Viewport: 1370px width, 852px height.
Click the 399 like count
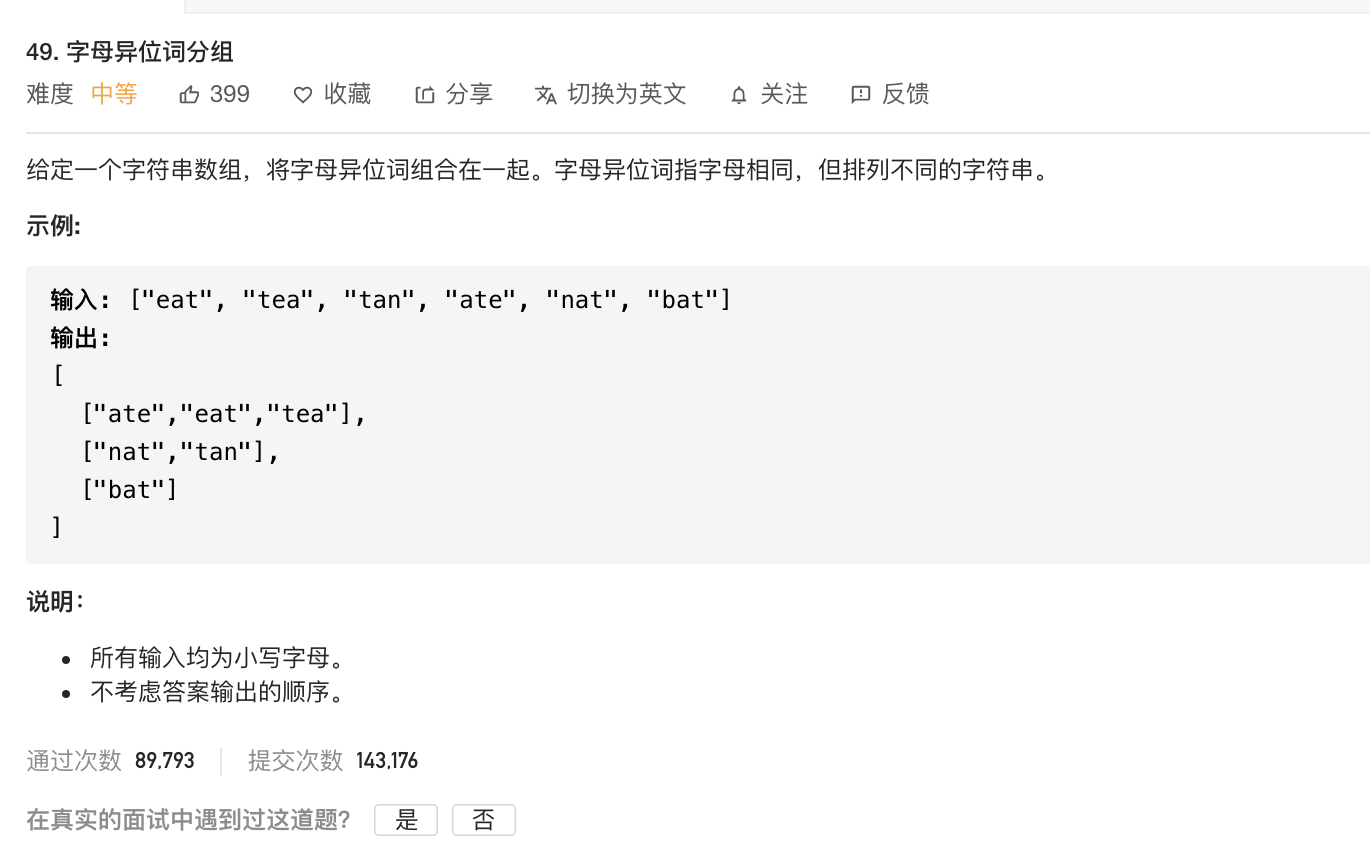click(x=230, y=94)
